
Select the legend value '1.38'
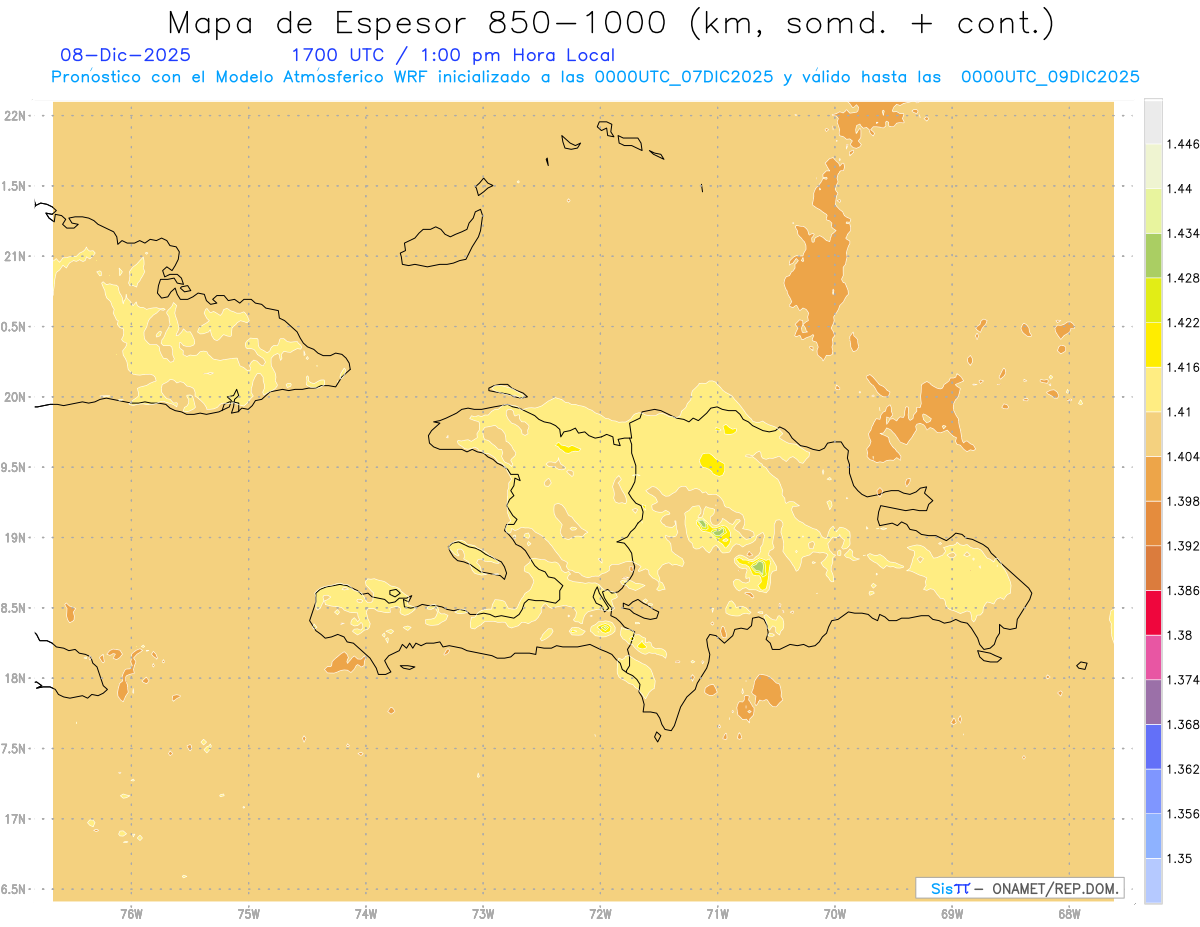pyautogui.click(x=1179, y=635)
